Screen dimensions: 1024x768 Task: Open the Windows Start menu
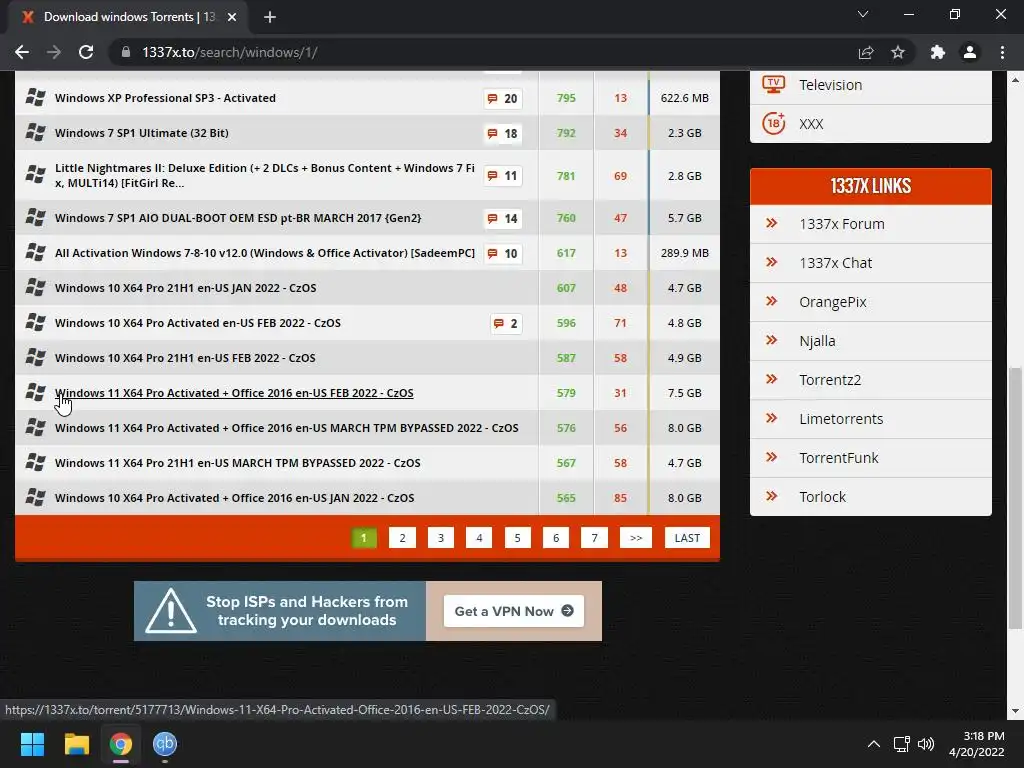[32, 744]
